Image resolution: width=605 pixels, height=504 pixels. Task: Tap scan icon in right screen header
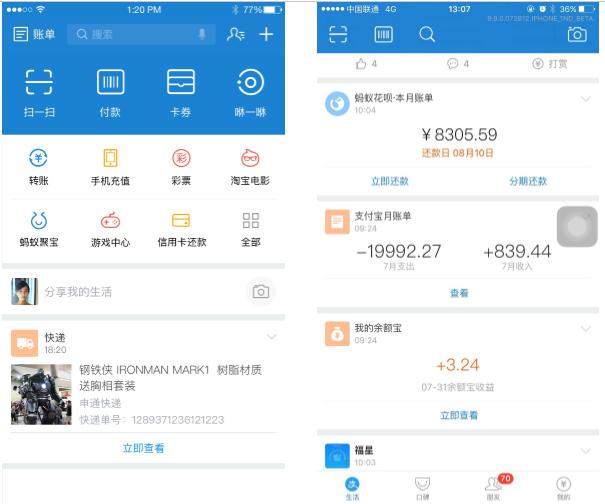pyautogui.click(x=338, y=34)
